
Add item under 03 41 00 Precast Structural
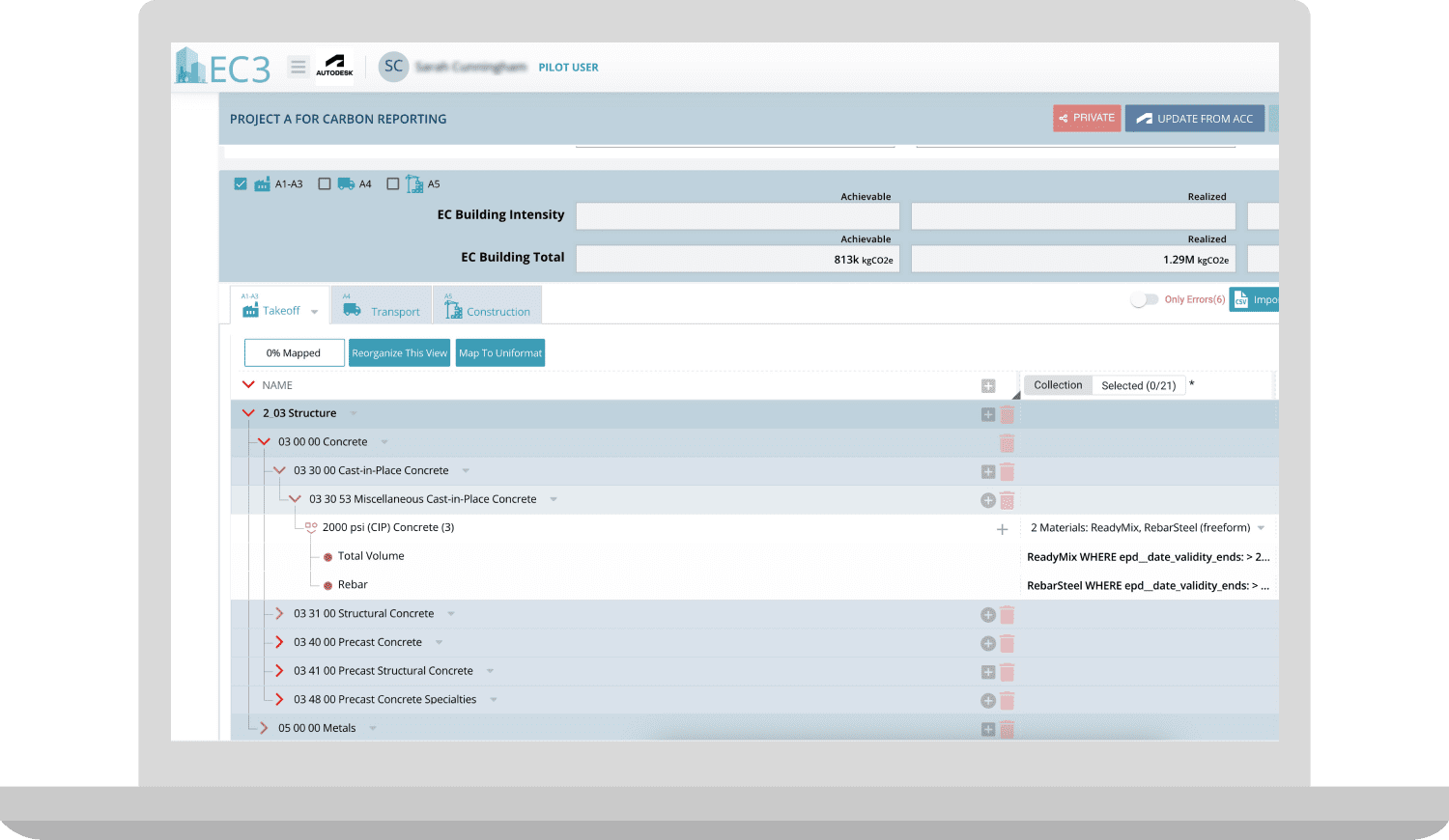(988, 672)
